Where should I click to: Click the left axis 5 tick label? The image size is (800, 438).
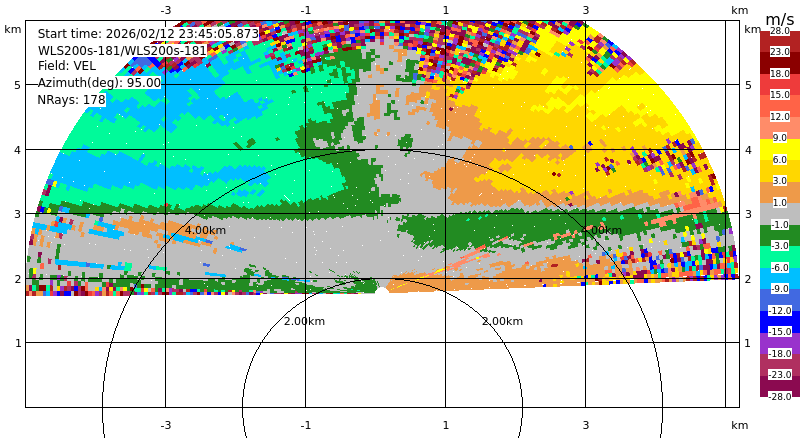click(18, 85)
